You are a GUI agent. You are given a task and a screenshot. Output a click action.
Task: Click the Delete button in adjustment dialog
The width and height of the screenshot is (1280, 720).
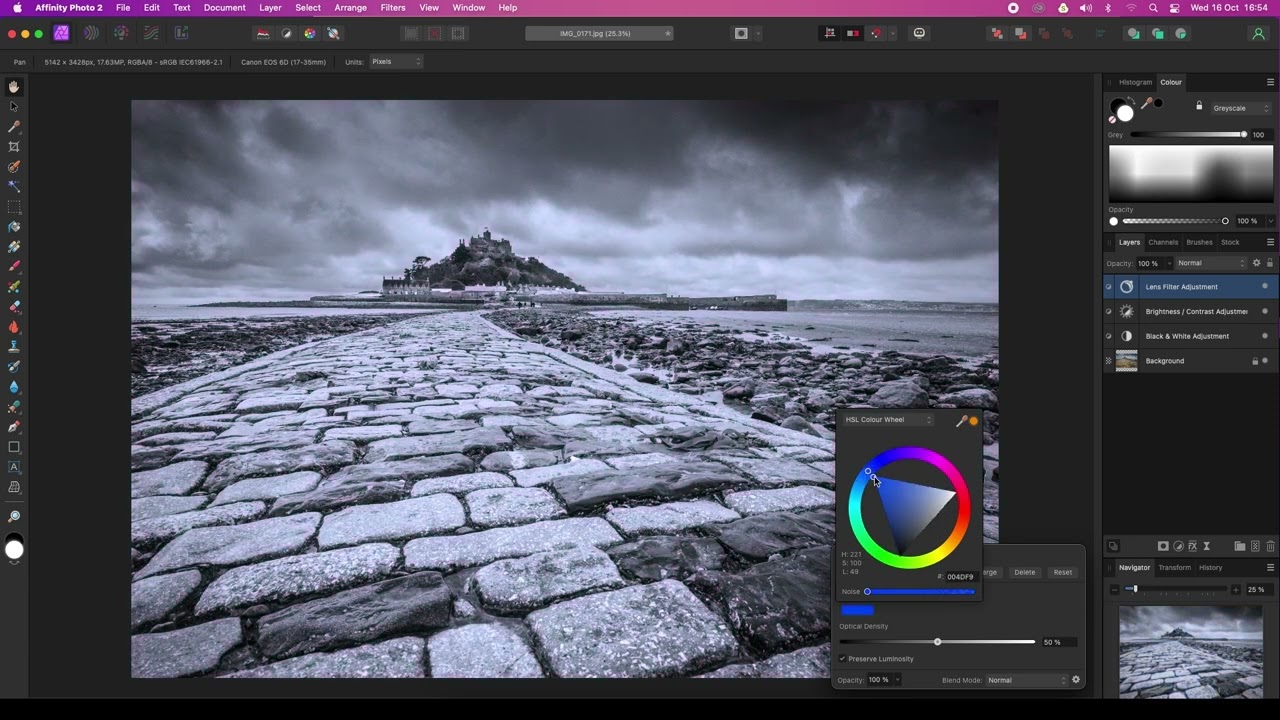(1025, 572)
